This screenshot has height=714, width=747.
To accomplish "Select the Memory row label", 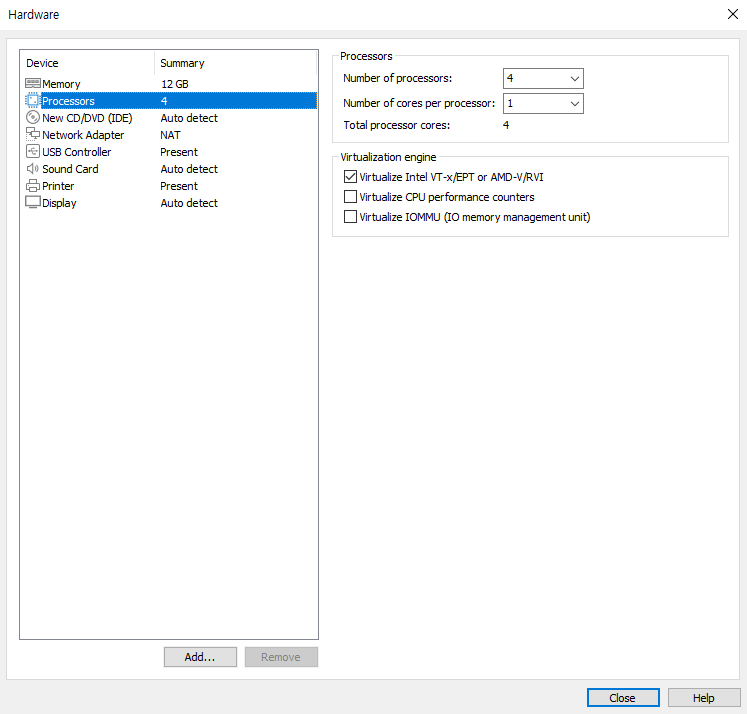I will pyautogui.click(x=61, y=84).
